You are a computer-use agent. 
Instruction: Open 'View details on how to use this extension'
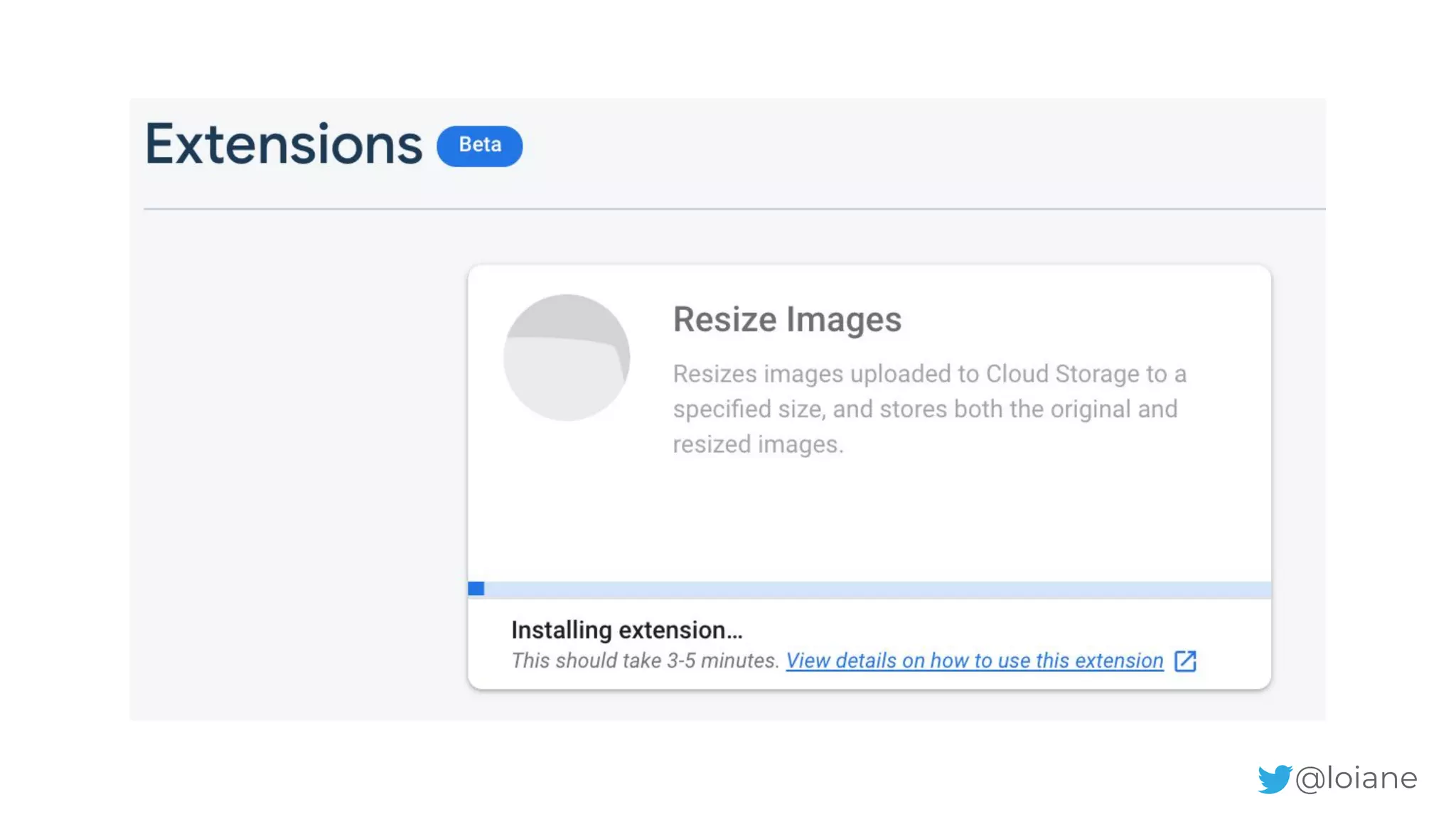[974, 660]
